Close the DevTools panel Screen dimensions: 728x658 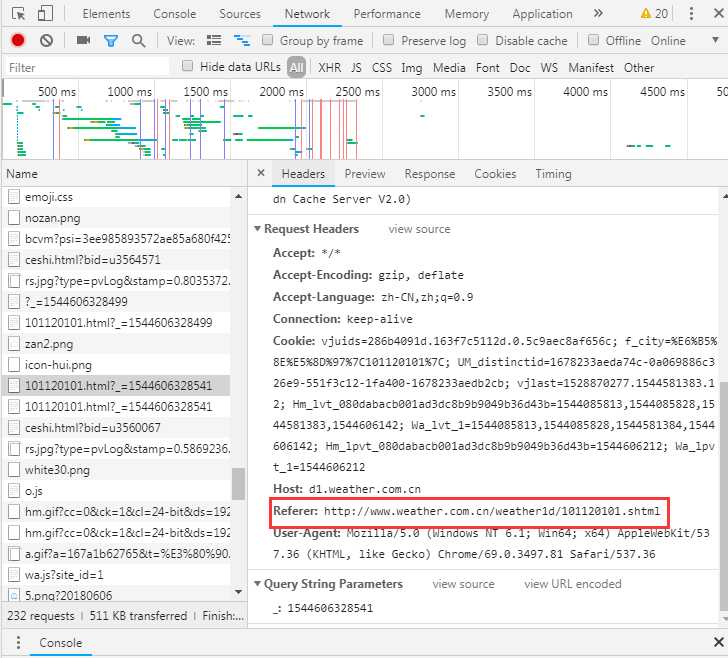pos(718,13)
